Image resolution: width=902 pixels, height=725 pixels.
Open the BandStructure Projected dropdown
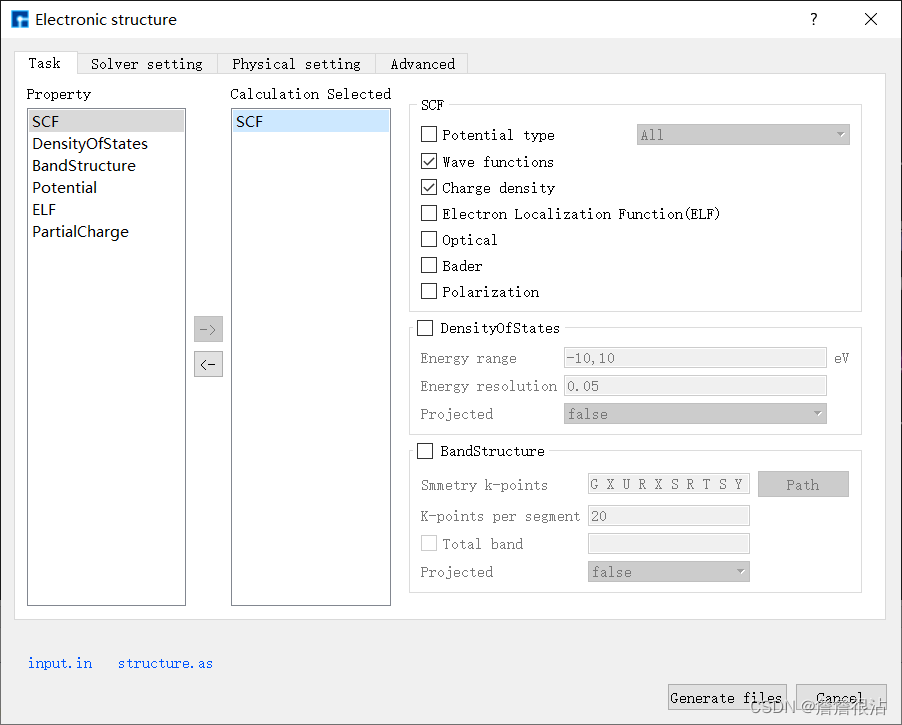pyautogui.click(x=668, y=571)
